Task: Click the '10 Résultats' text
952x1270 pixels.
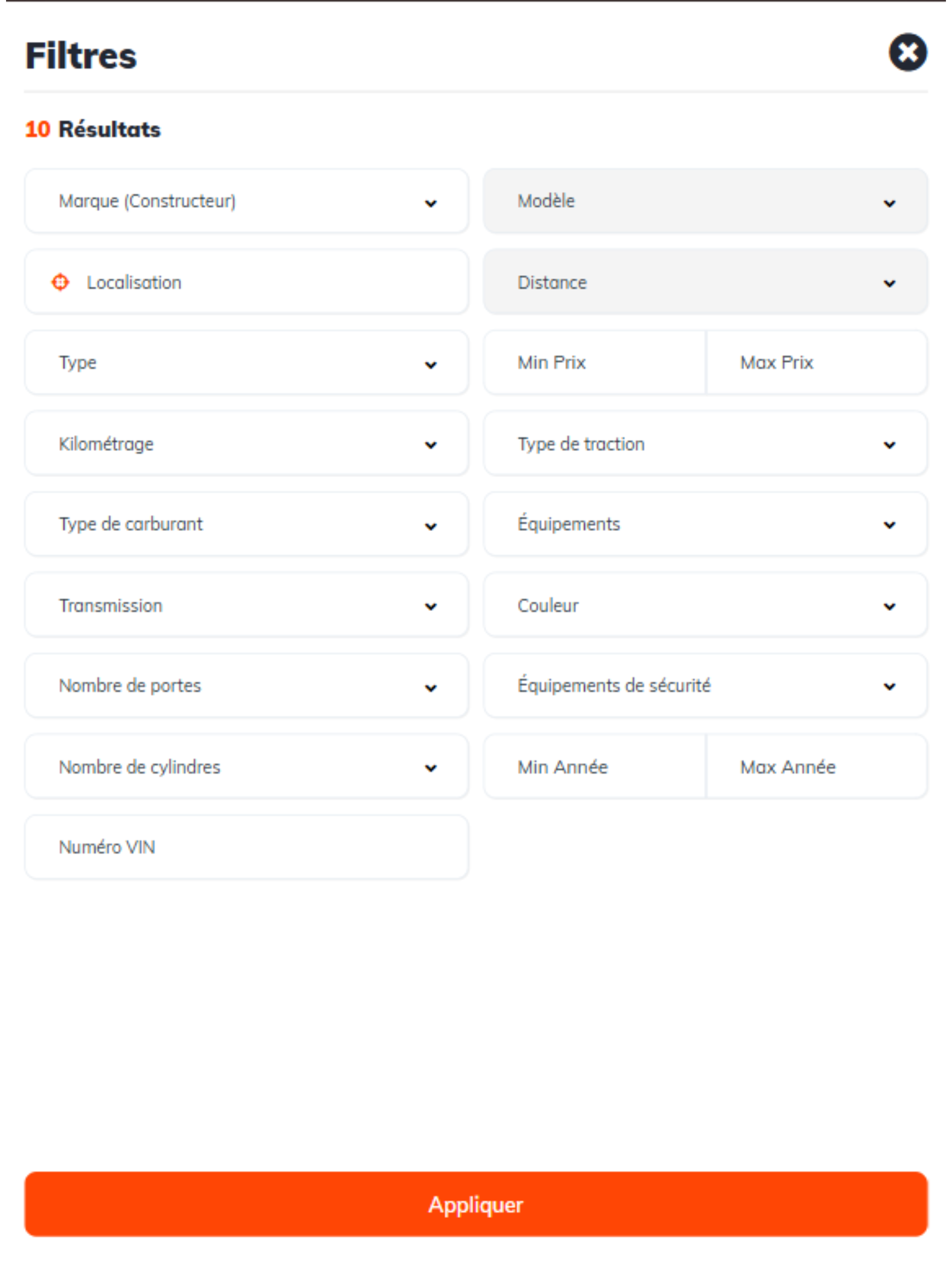Action: point(93,129)
